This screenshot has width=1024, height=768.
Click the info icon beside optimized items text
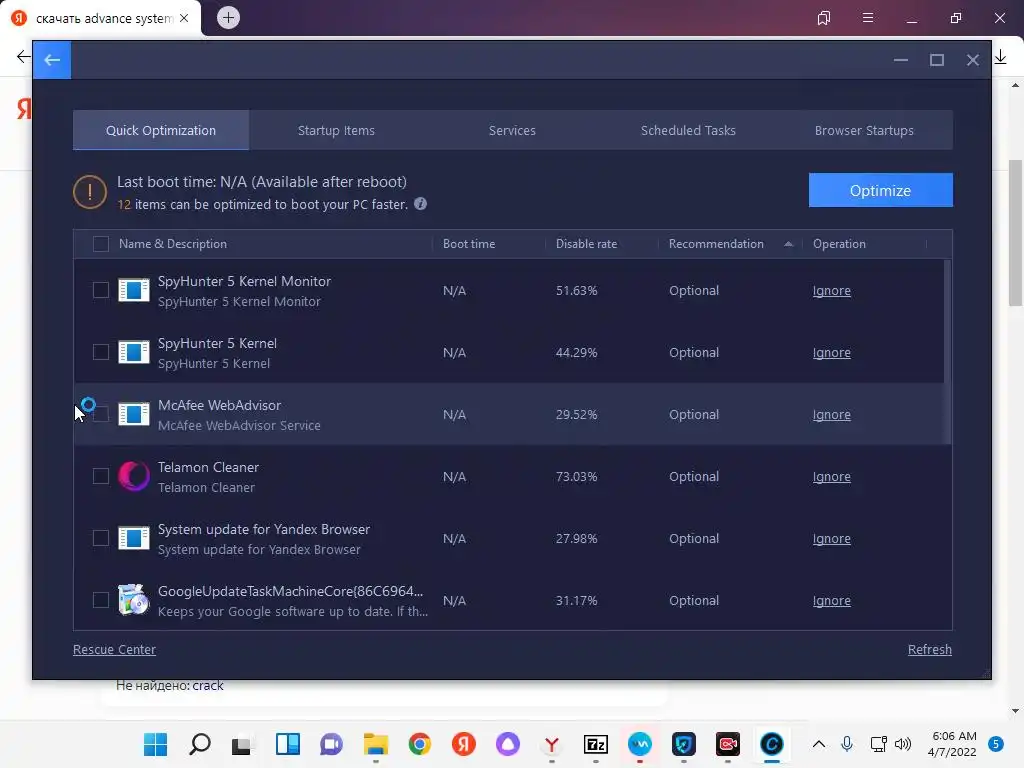click(x=421, y=204)
